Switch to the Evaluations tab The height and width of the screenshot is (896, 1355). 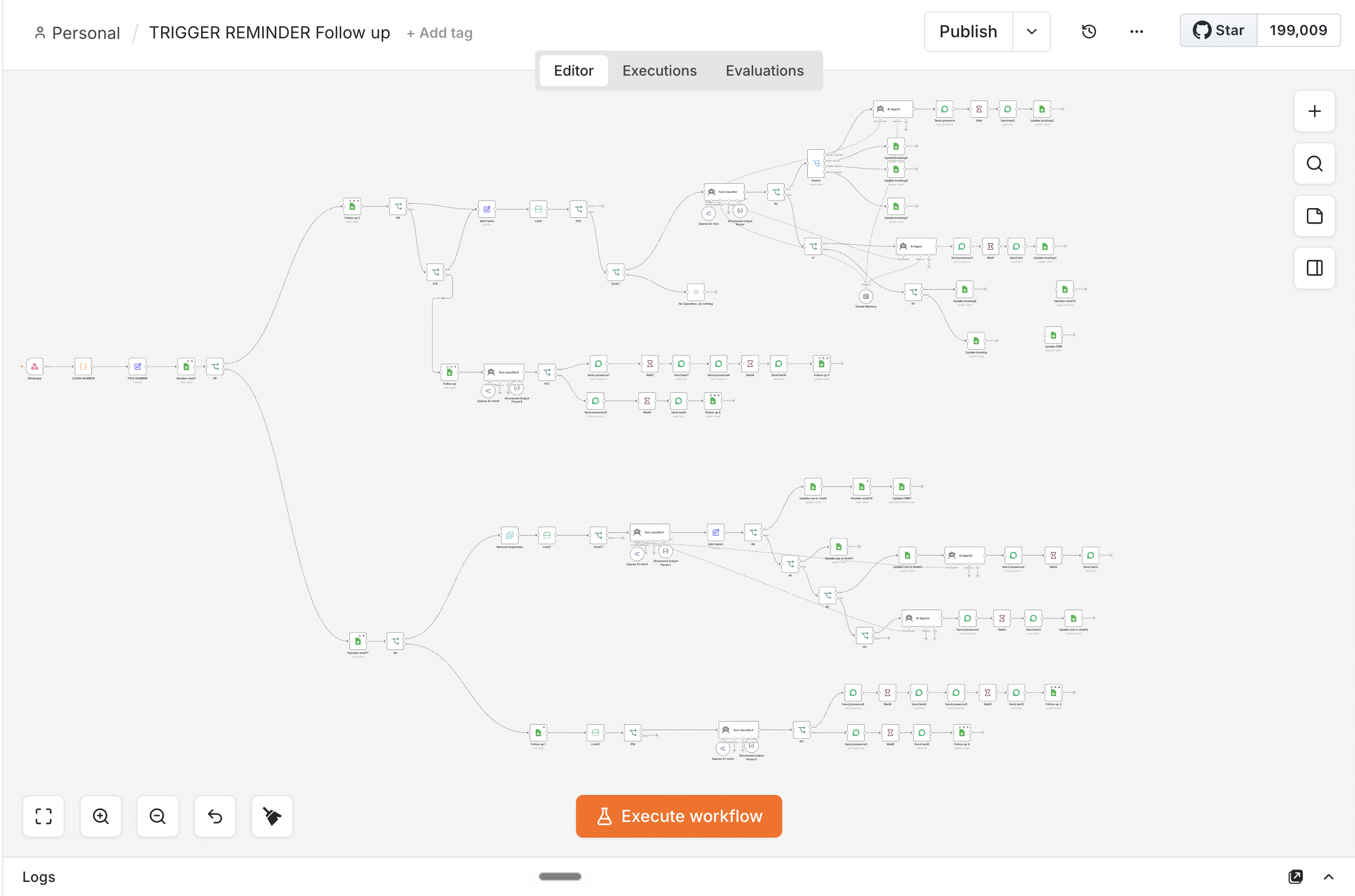765,70
